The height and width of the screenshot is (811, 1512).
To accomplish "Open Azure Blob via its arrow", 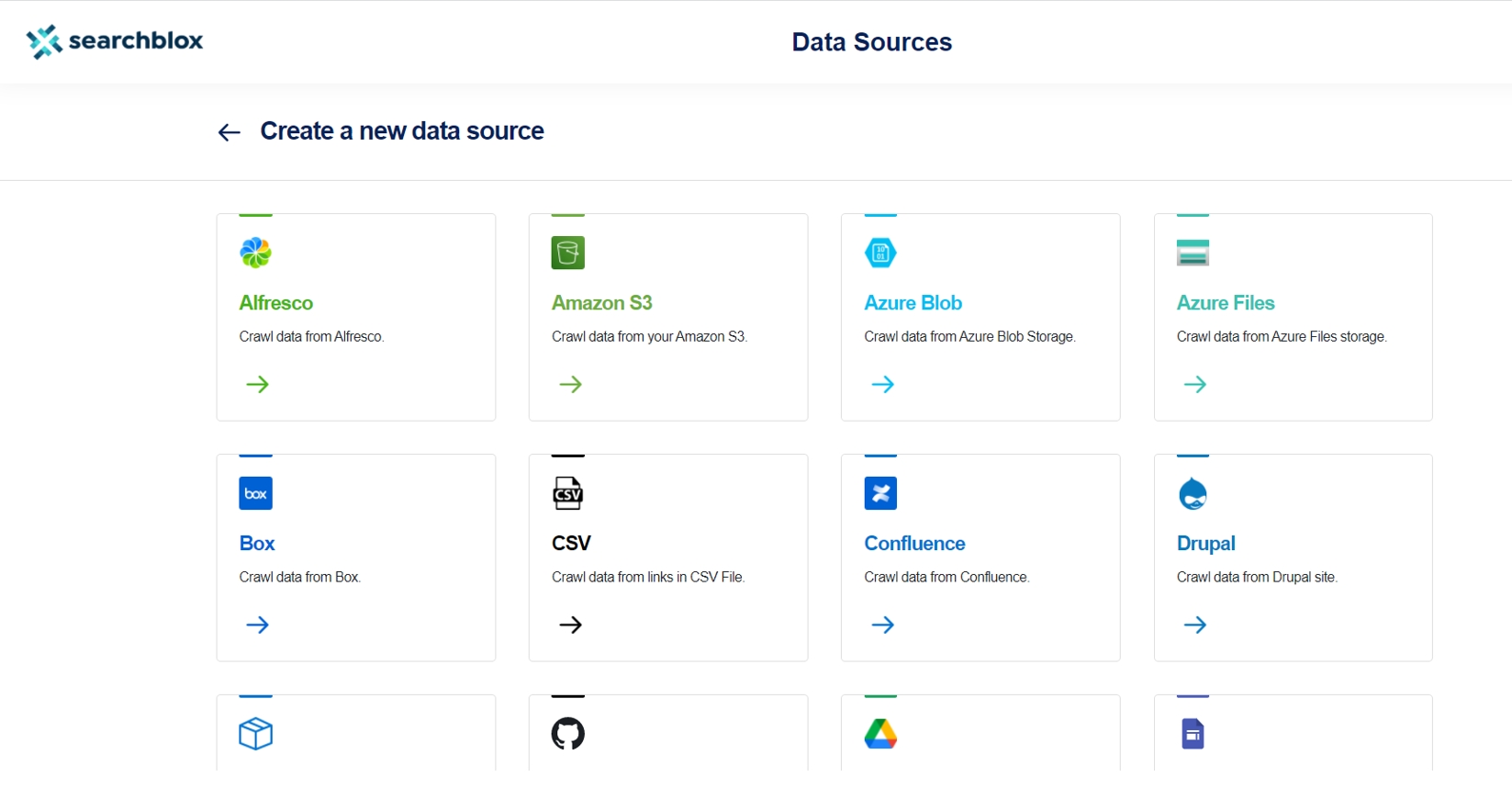I will [x=883, y=384].
